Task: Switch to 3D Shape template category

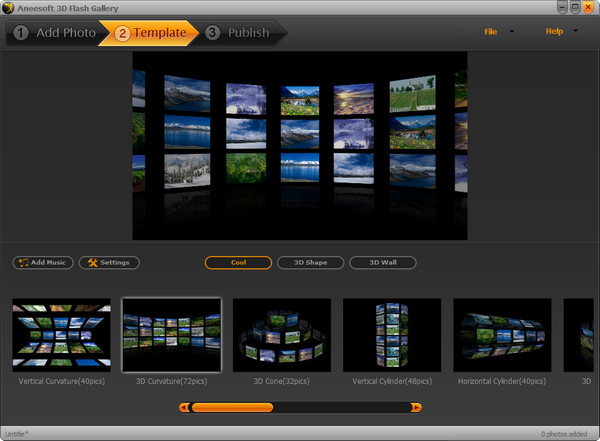Action: [310, 263]
